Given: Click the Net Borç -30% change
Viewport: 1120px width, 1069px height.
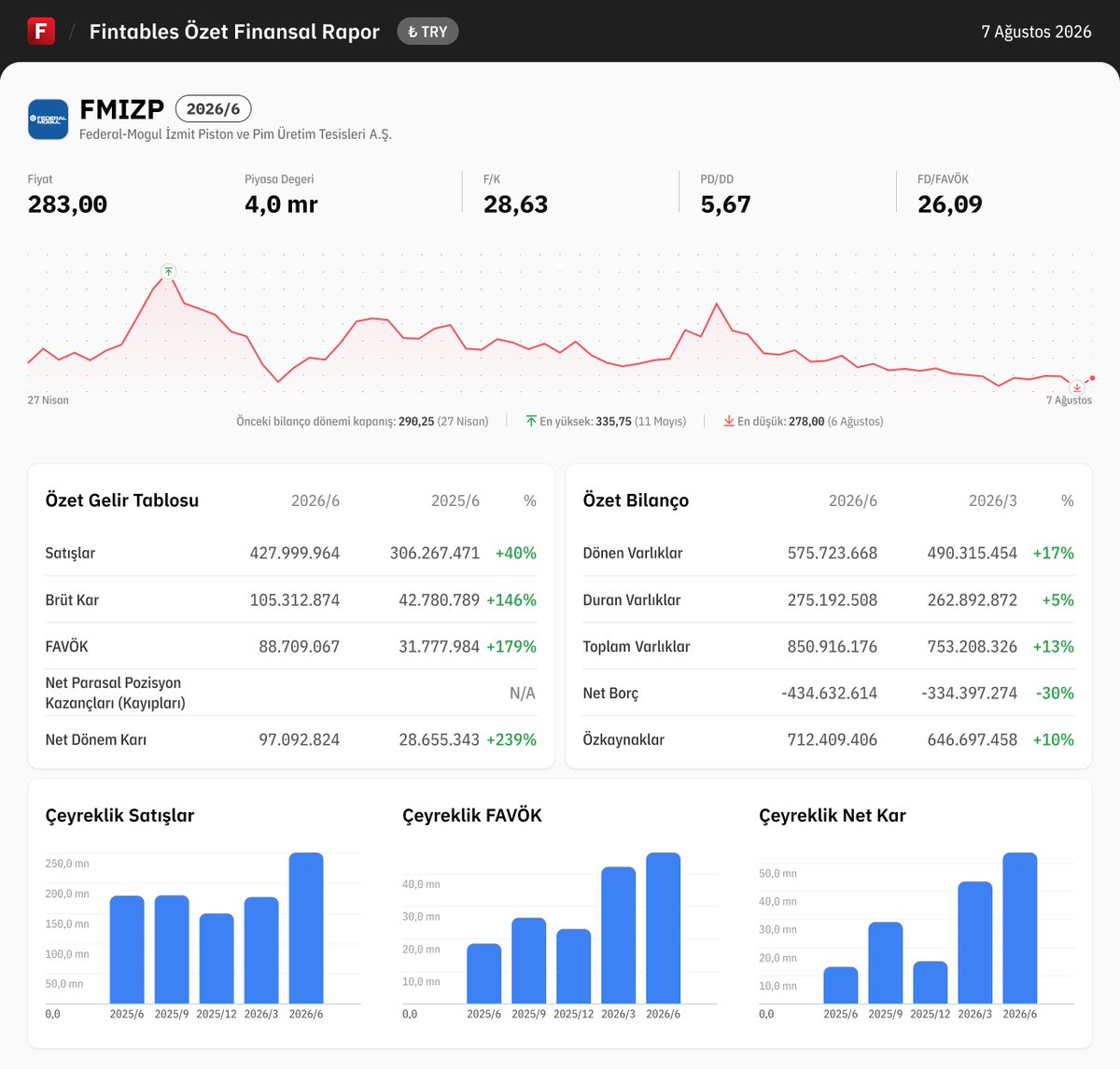Looking at the screenshot, I should click(x=1055, y=693).
